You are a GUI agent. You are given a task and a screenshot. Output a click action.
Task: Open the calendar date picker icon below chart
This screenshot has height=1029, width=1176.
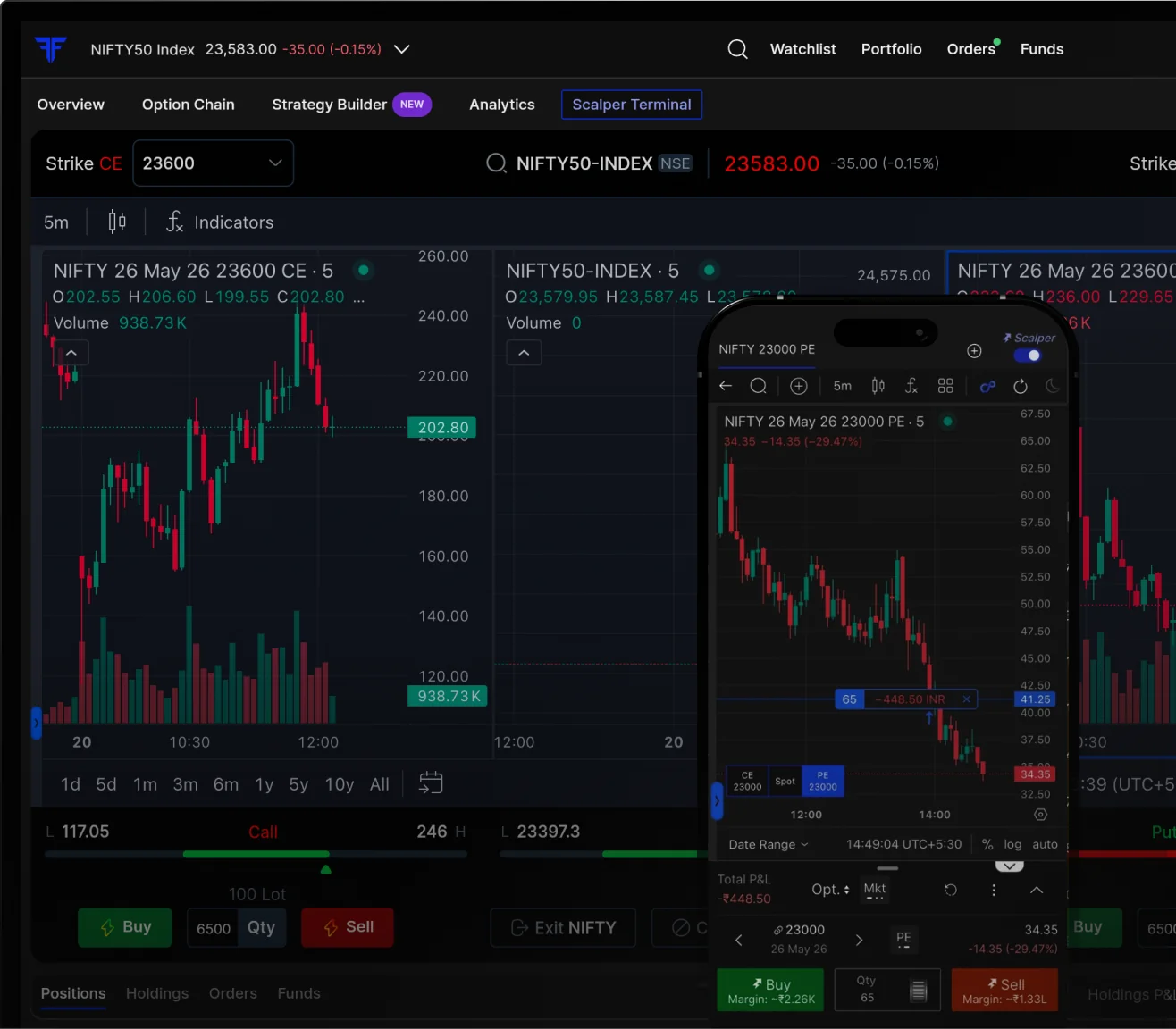[431, 783]
